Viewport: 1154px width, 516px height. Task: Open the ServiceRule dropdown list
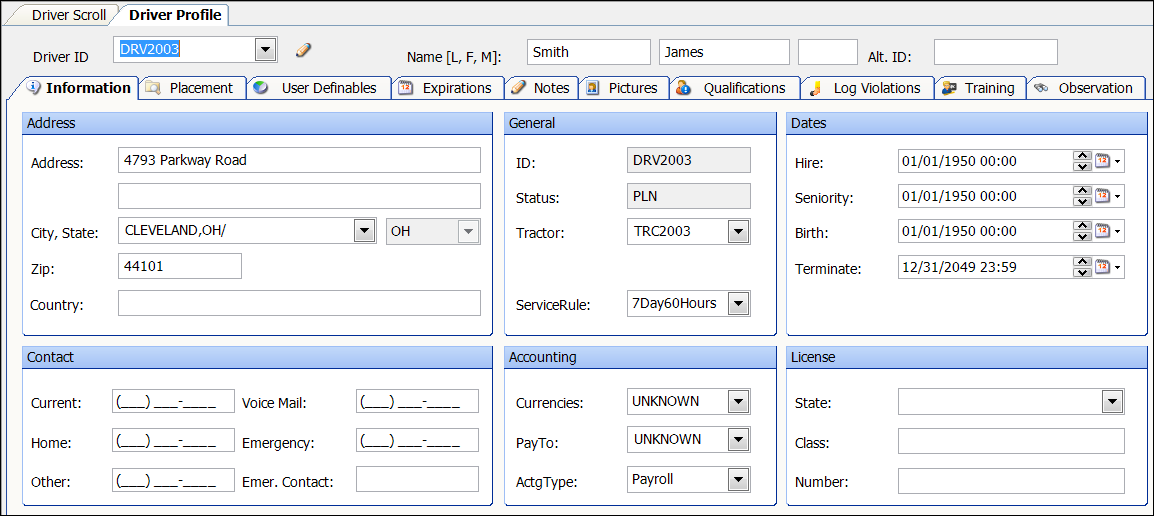[738, 304]
